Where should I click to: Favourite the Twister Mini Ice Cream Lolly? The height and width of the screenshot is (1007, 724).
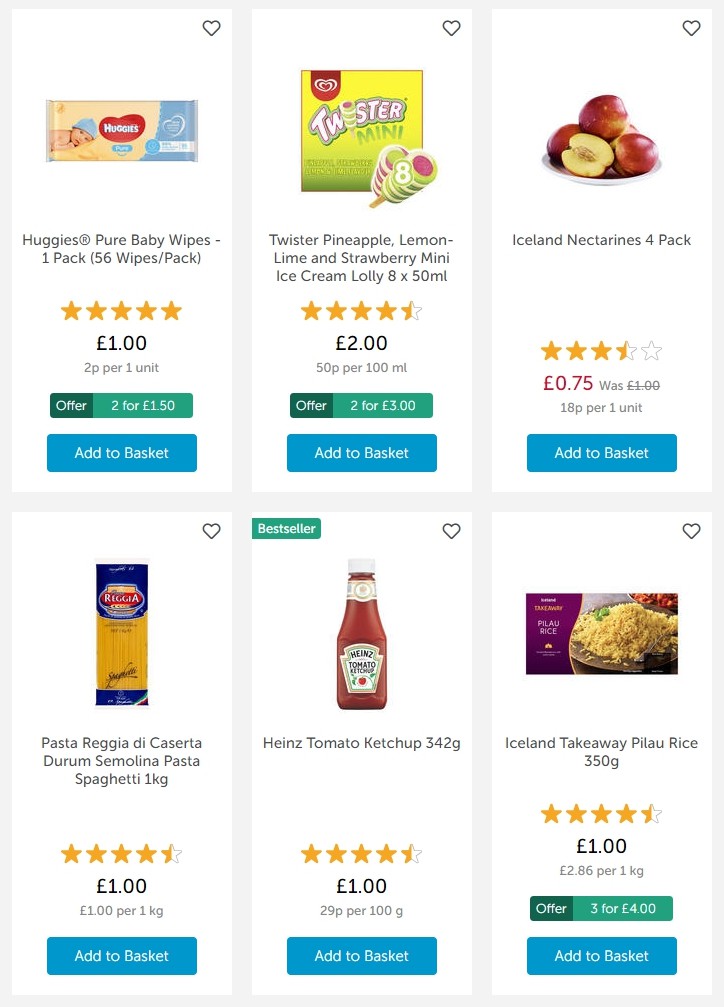[x=451, y=28]
